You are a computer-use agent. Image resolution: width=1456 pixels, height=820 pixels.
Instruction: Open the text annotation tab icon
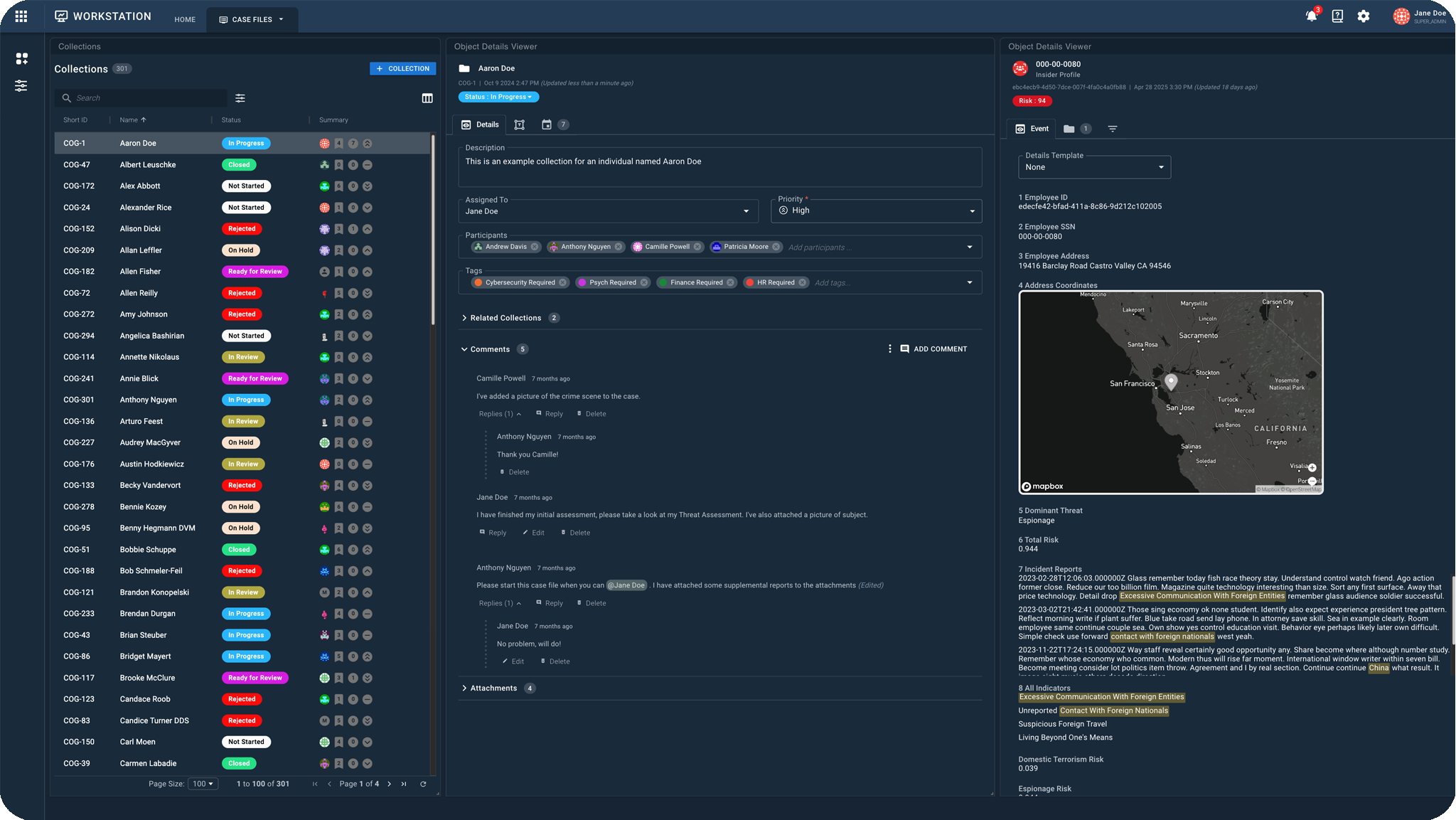tap(520, 124)
